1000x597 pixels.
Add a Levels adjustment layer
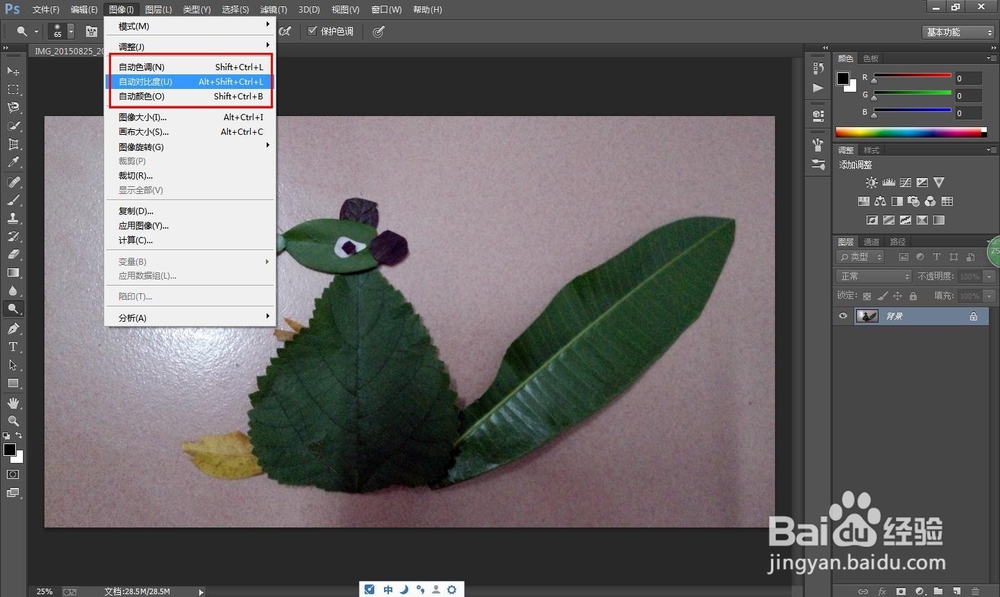888,182
